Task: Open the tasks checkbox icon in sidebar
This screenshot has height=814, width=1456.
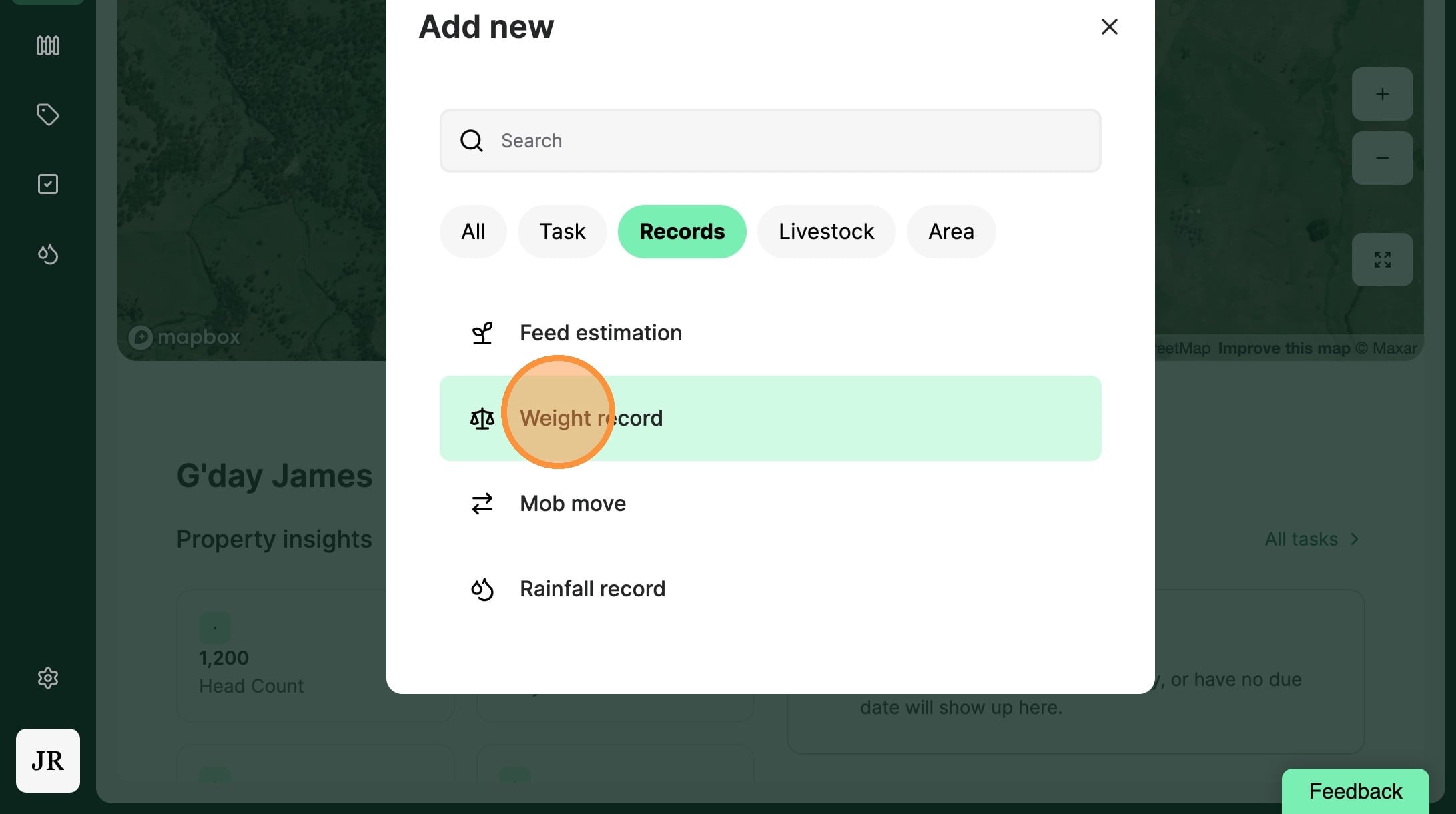Action: [x=47, y=184]
